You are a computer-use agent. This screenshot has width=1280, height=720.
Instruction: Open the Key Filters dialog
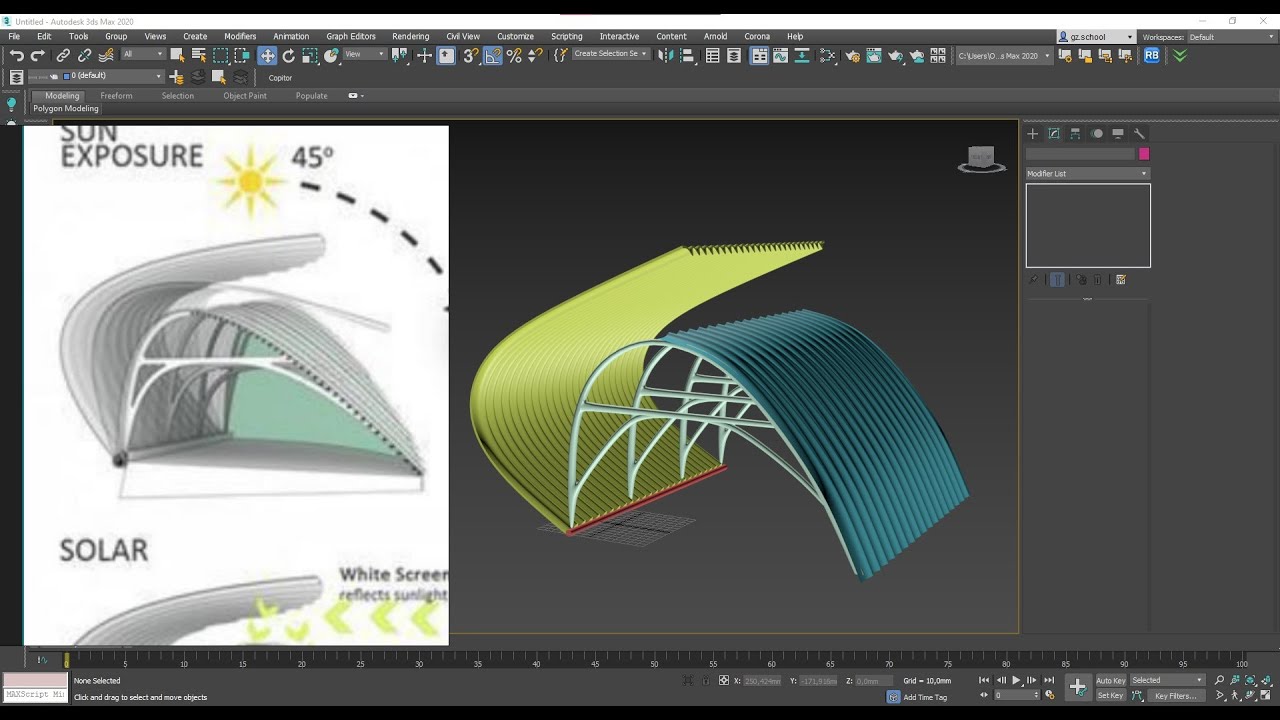(1175, 695)
